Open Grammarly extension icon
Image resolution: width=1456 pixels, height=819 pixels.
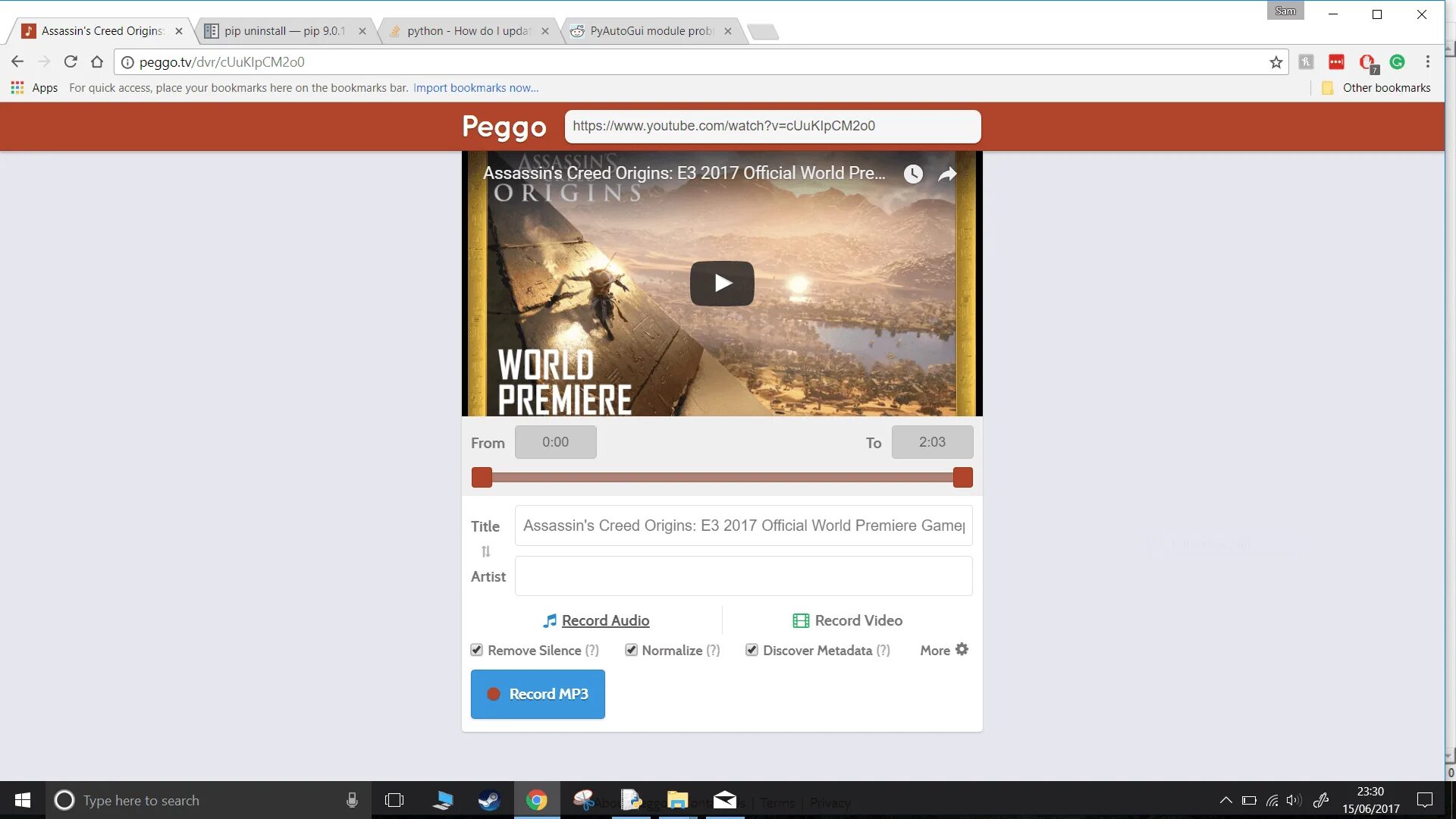(1397, 62)
